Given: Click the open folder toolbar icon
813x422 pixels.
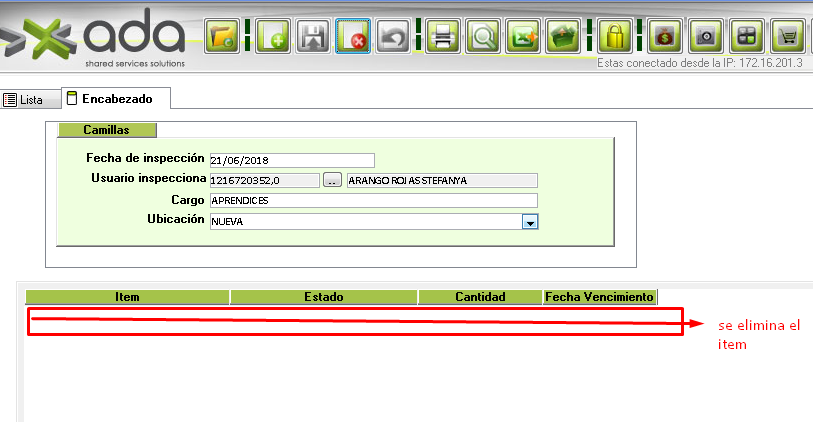Looking at the screenshot, I should pos(222,36).
